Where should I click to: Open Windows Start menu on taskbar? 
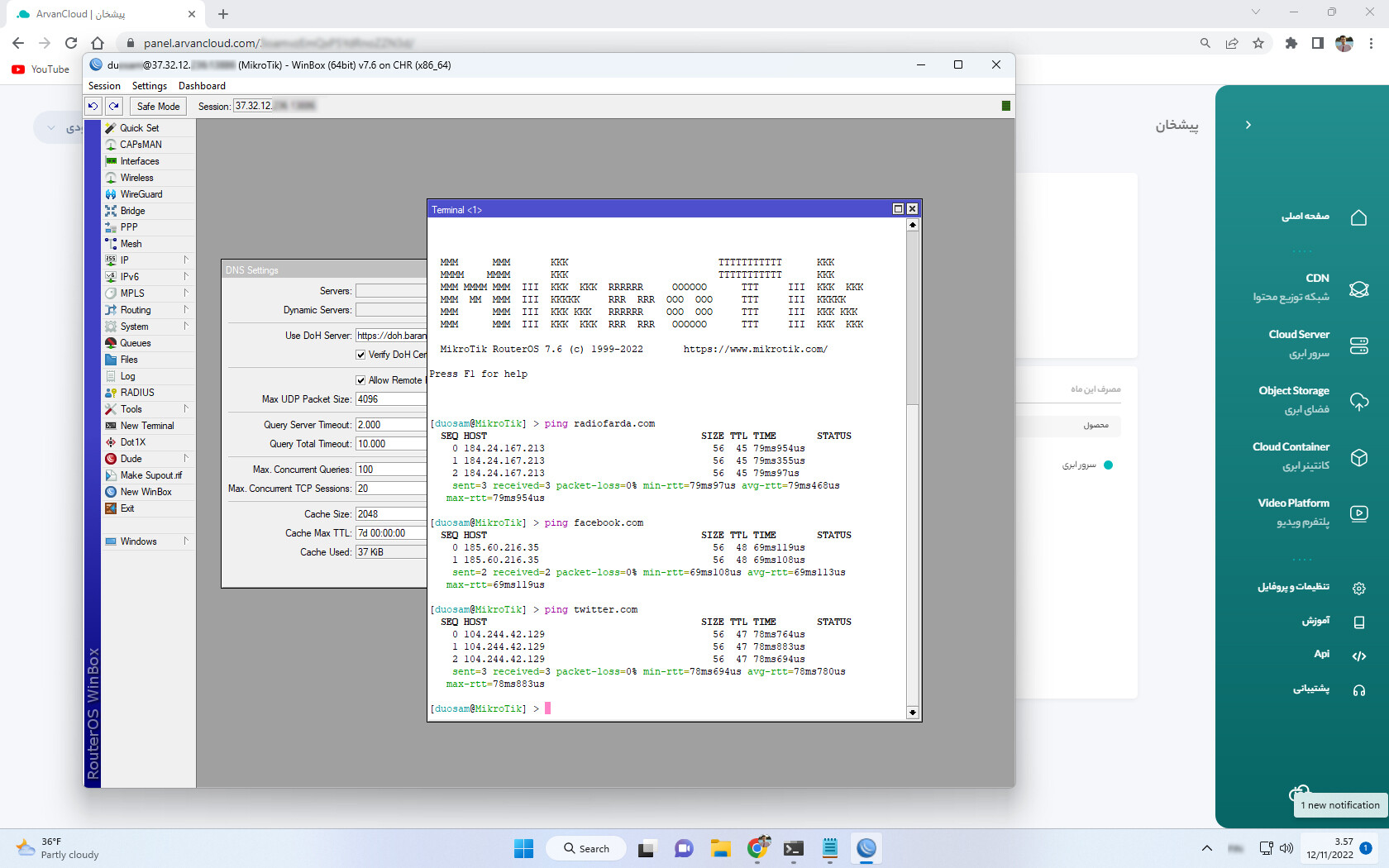tap(523, 848)
